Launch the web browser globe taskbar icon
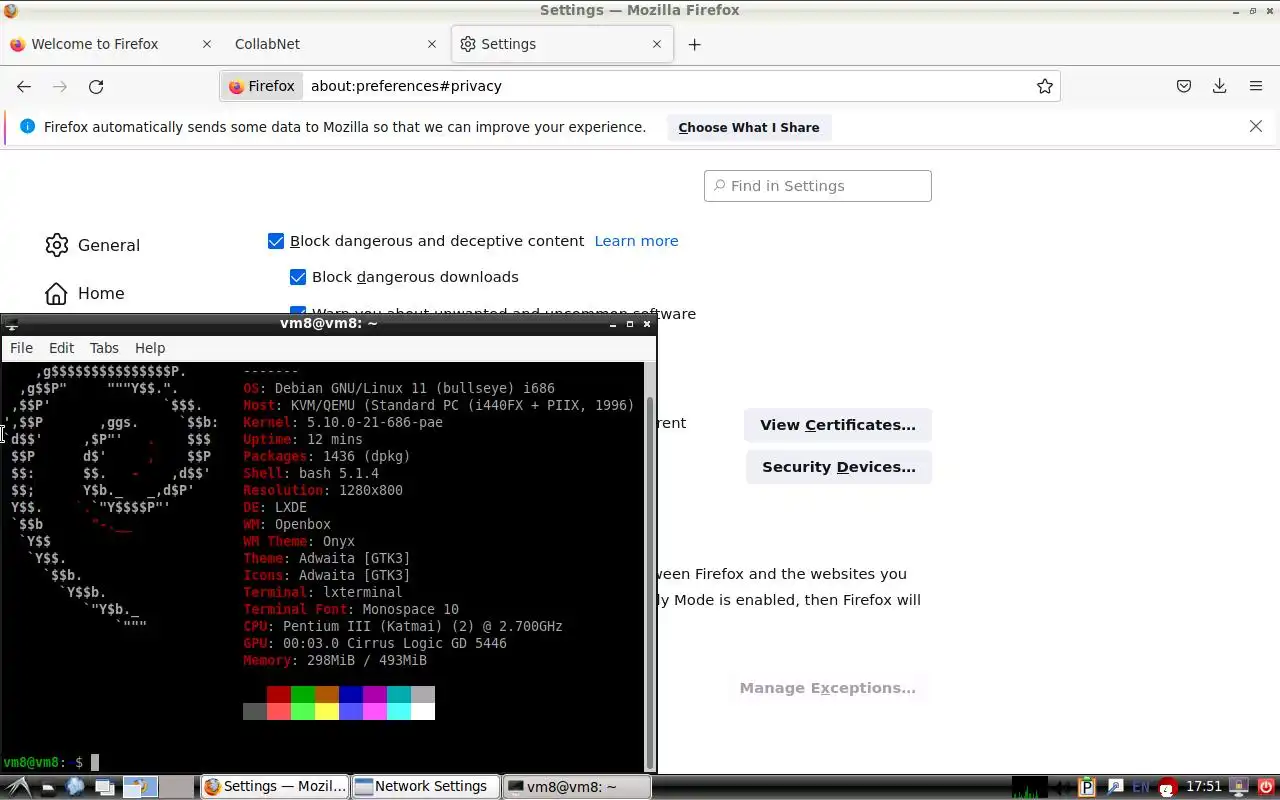This screenshot has width=1280, height=800. [x=75, y=787]
